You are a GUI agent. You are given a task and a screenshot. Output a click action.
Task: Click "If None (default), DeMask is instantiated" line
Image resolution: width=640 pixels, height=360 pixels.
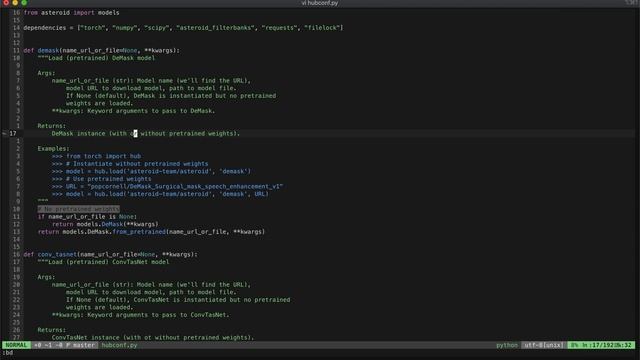pyautogui.click(x=171, y=96)
